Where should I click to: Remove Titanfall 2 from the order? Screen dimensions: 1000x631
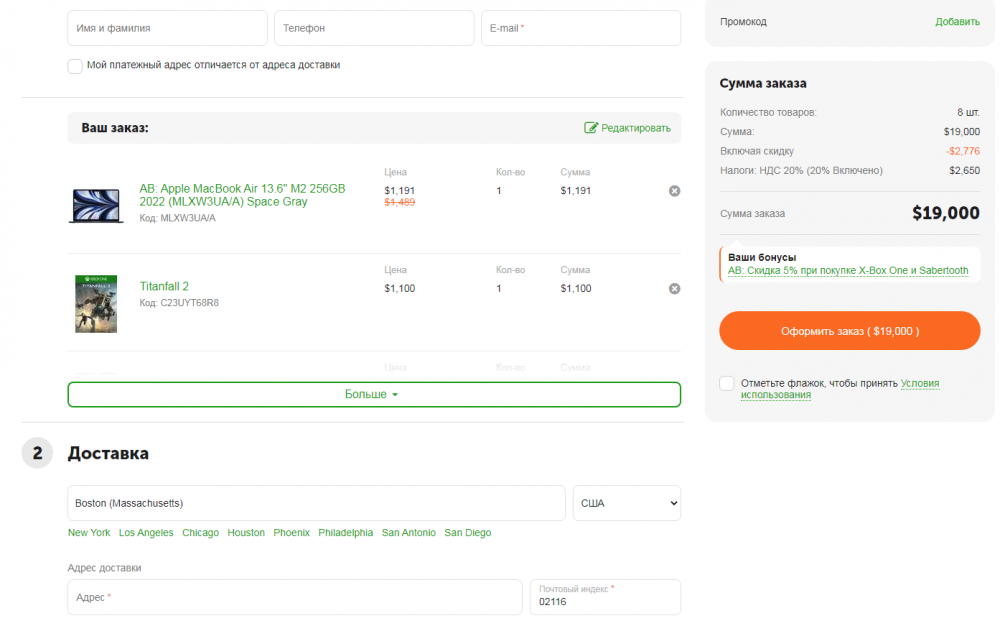[x=674, y=289]
